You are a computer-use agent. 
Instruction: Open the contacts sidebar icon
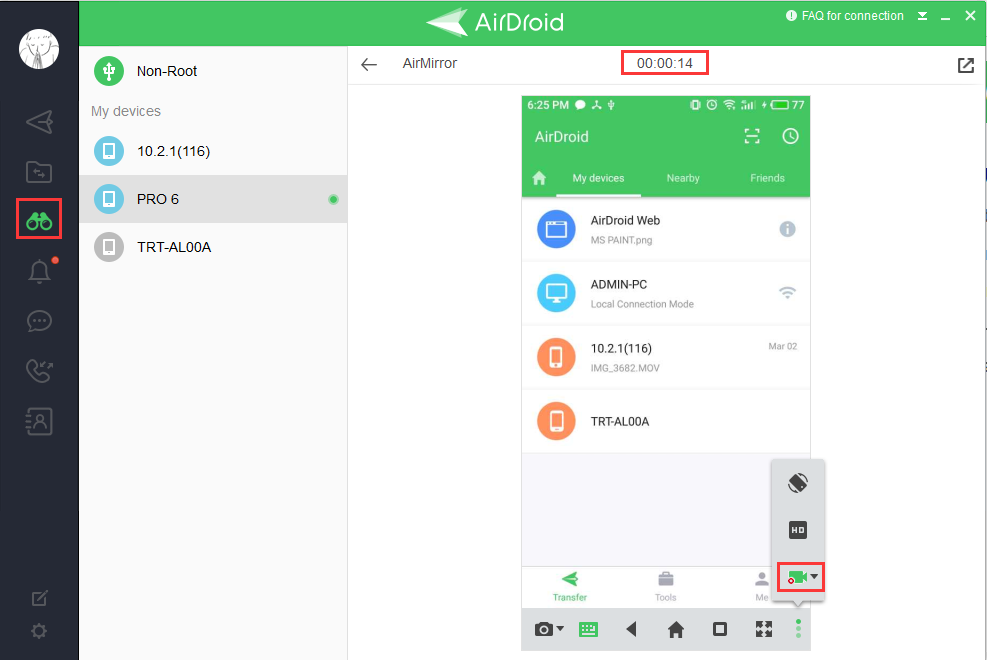[39, 421]
